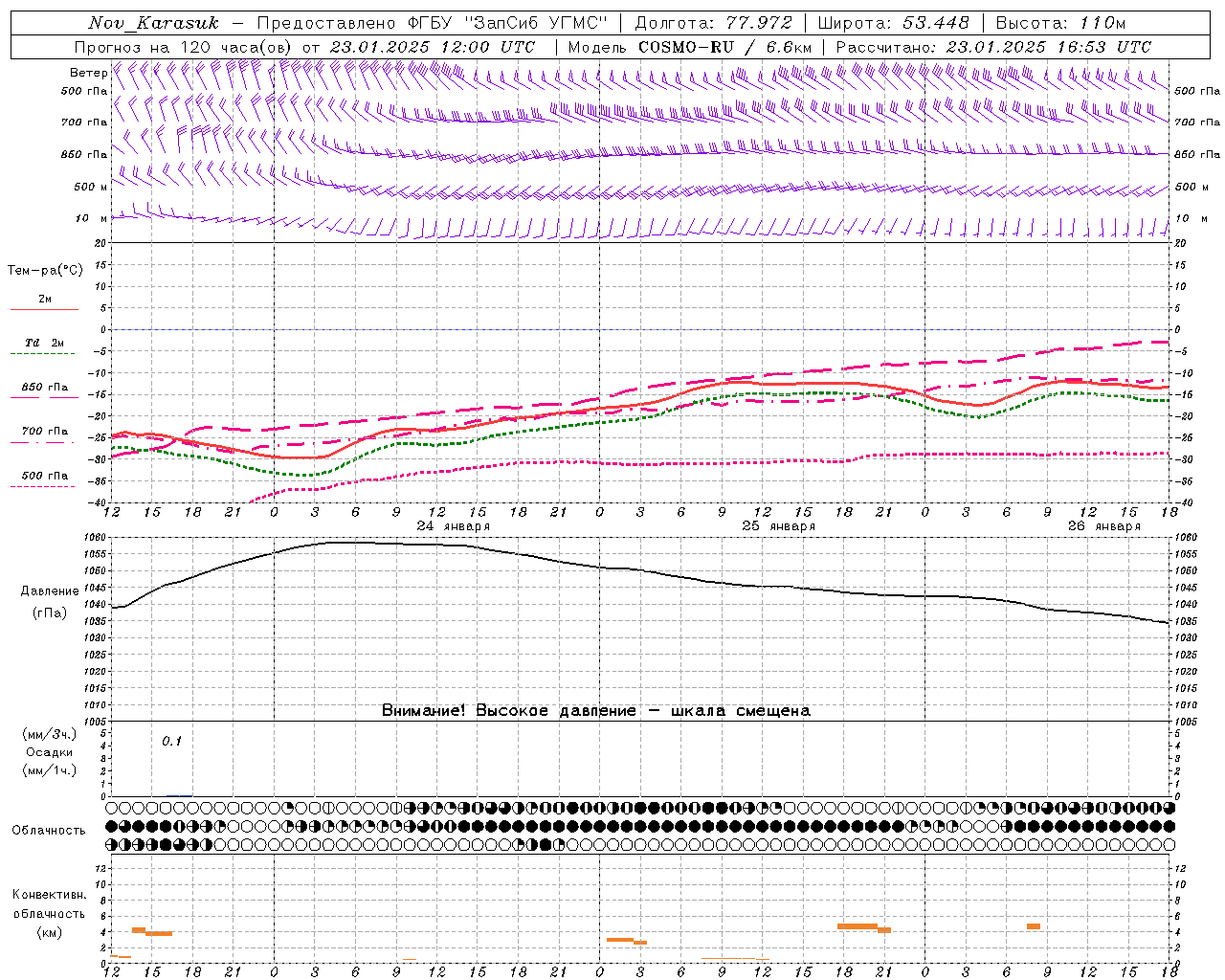This screenshot has width=1225, height=980.
Task: Click the latitude value Широта: 53.448
Action: [893, 23]
